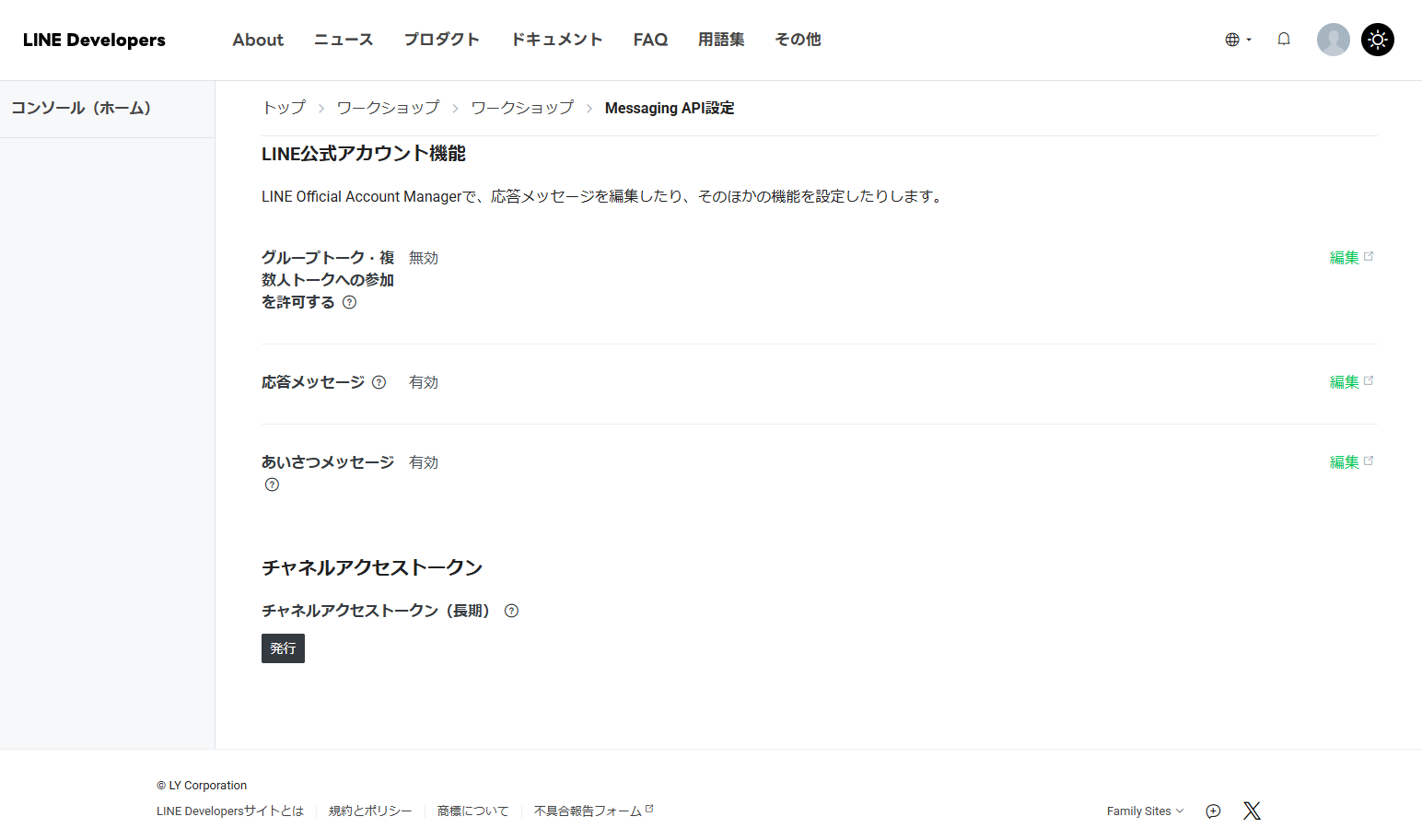Image resolution: width=1422 pixels, height=840 pixels.
Task: Click 編集 link for 応答メッセージ
Action: 1345,381
